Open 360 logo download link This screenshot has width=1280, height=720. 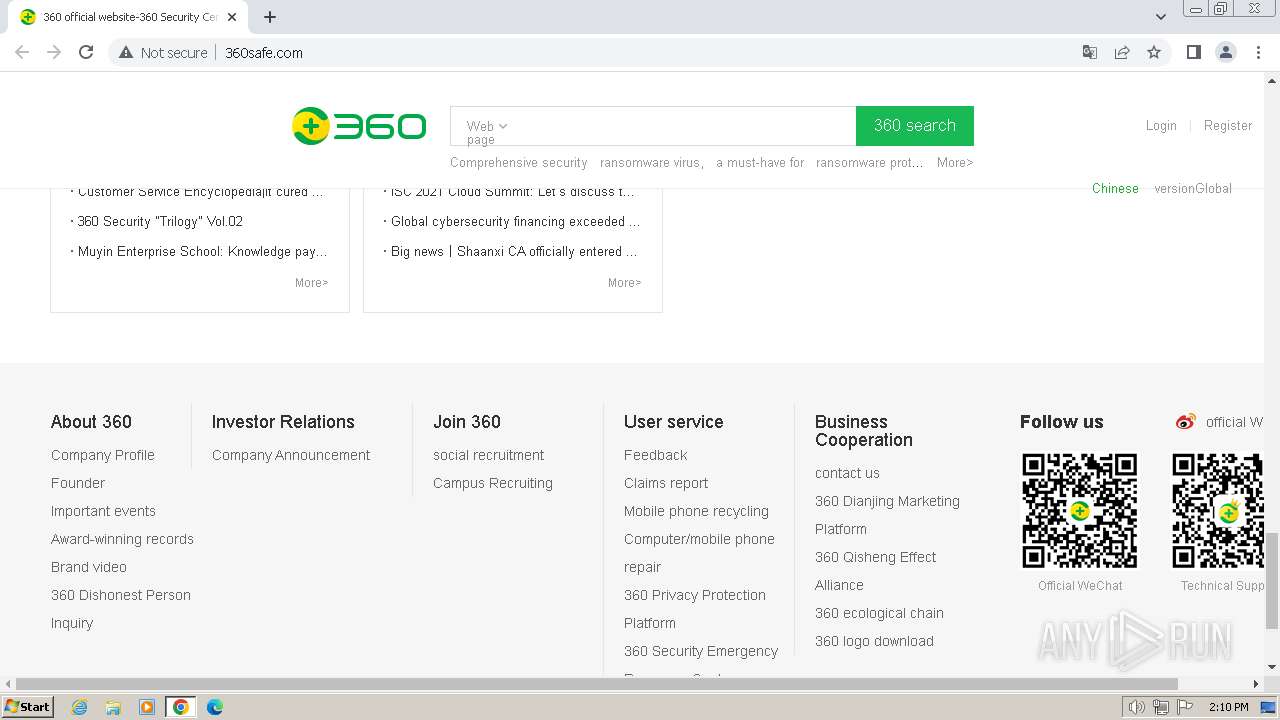874,641
